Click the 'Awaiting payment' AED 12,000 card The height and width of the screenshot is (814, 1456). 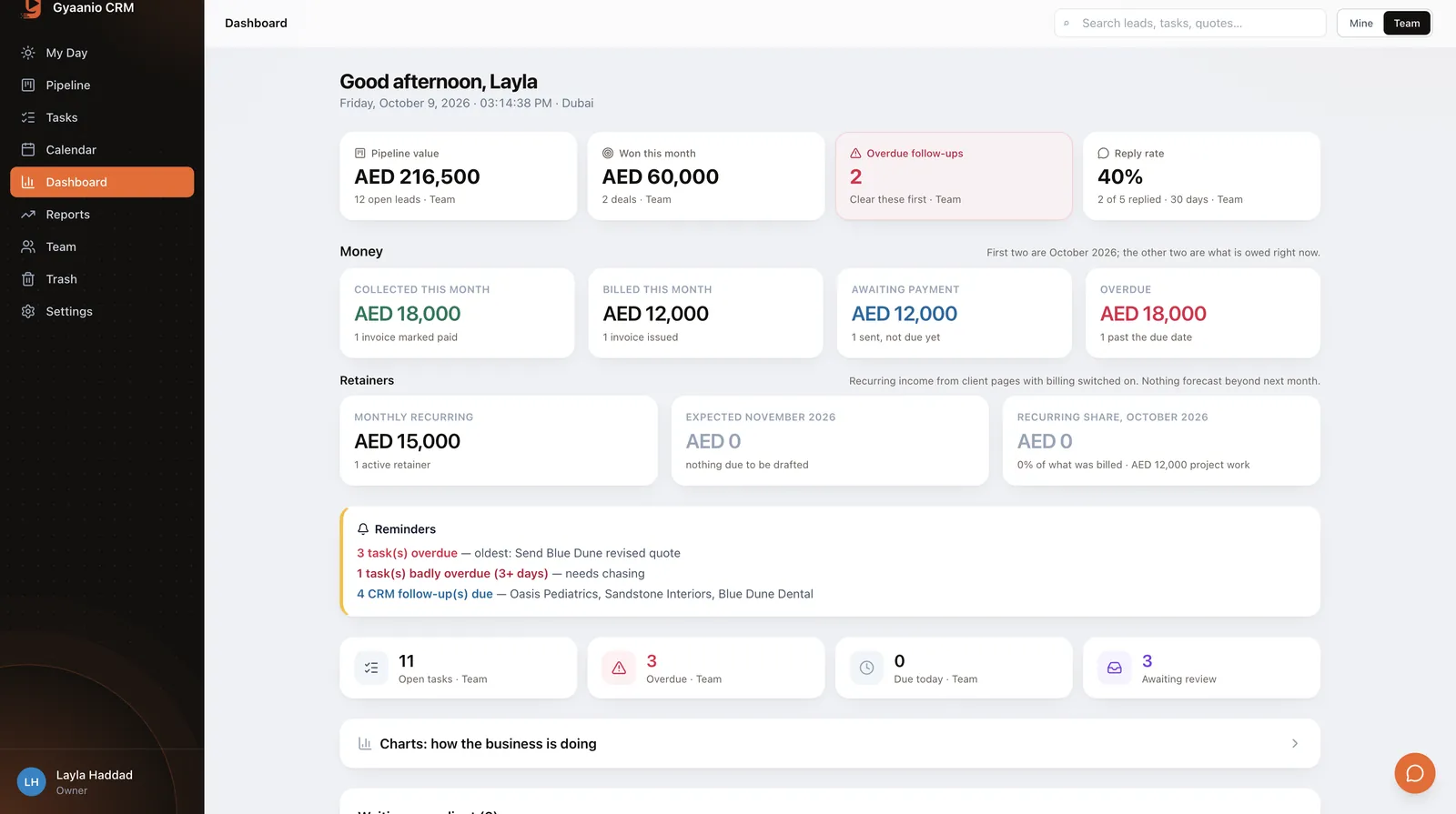click(x=954, y=313)
